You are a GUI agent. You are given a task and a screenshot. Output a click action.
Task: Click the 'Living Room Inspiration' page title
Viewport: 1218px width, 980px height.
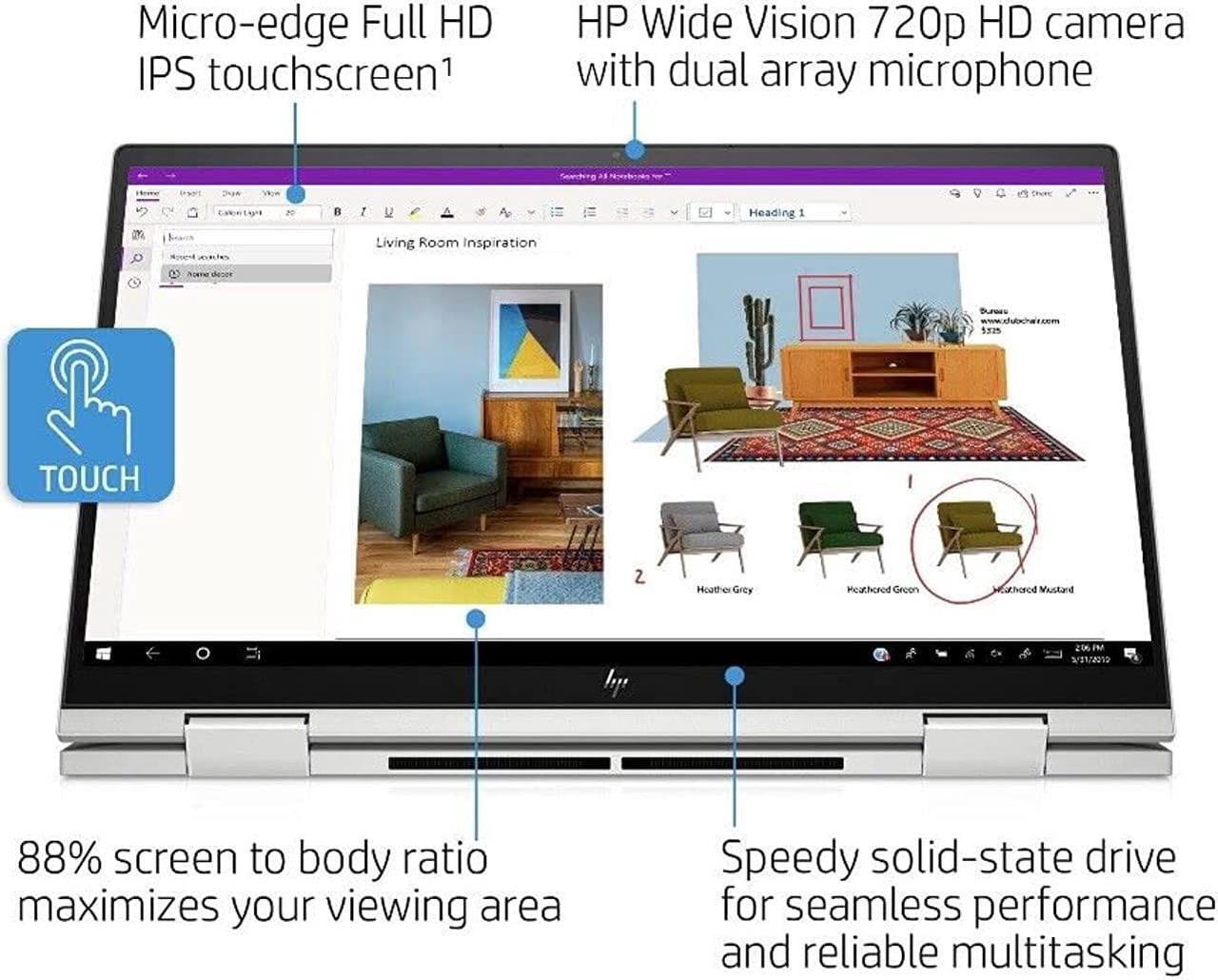pyautogui.click(x=456, y=243)
